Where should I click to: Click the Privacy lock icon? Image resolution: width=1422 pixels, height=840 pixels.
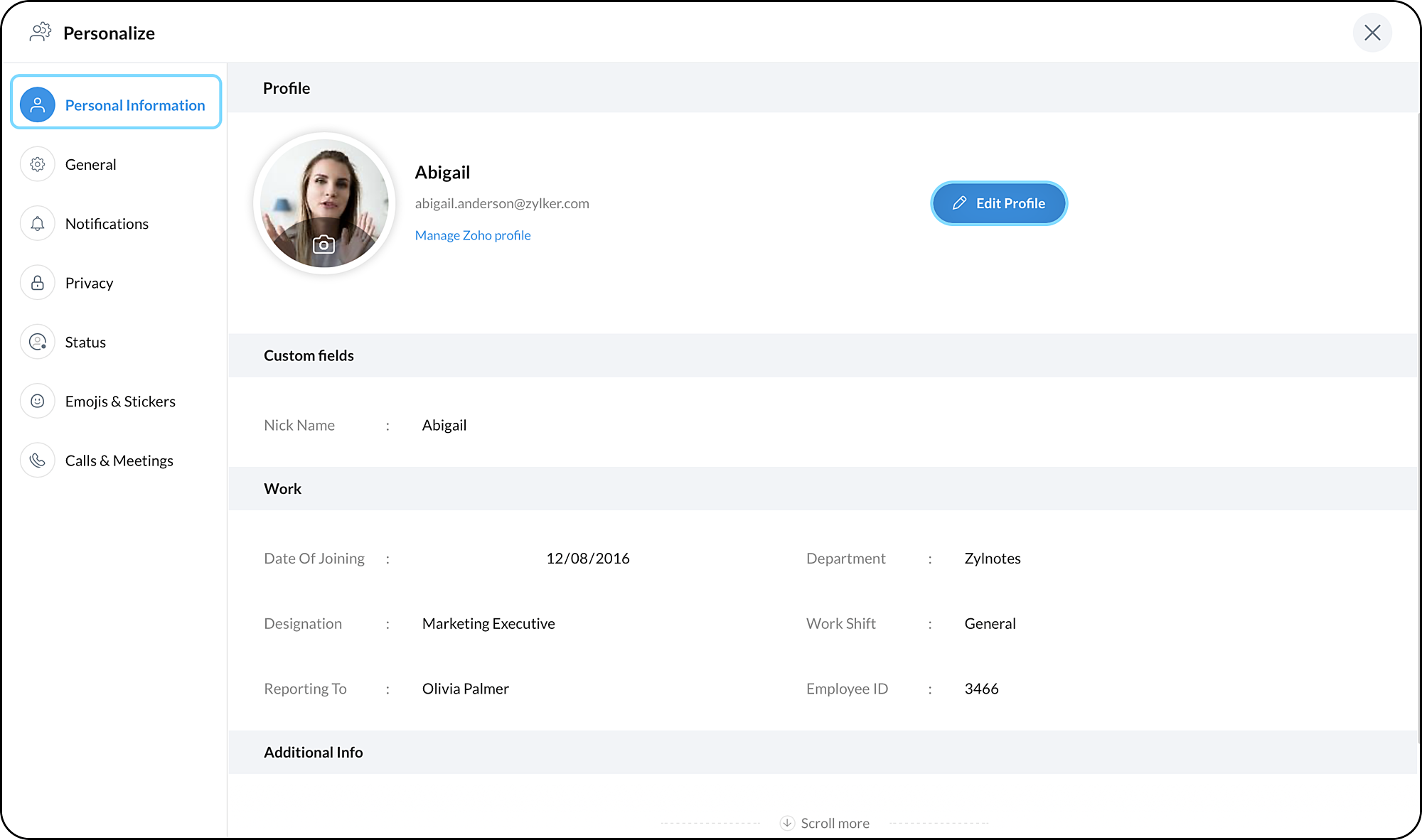(x=38, y=283)
